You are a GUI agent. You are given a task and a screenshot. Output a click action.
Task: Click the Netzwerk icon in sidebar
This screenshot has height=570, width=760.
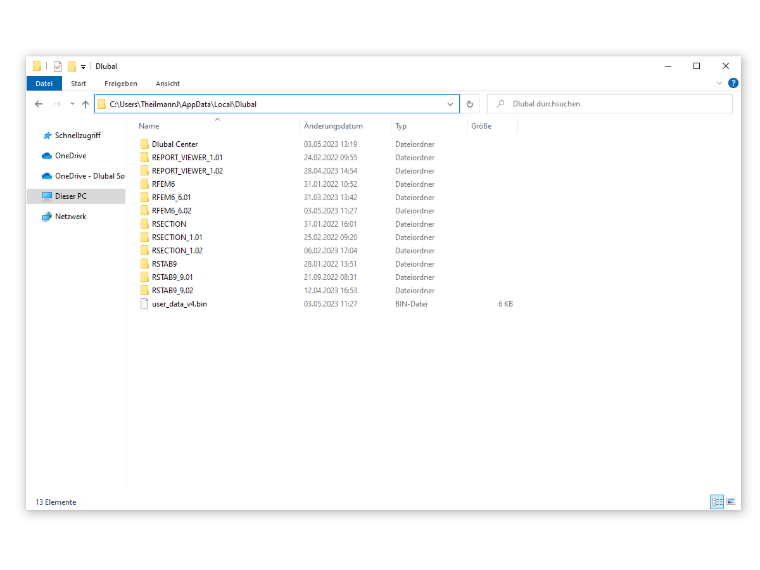click(x=47, y=216)
